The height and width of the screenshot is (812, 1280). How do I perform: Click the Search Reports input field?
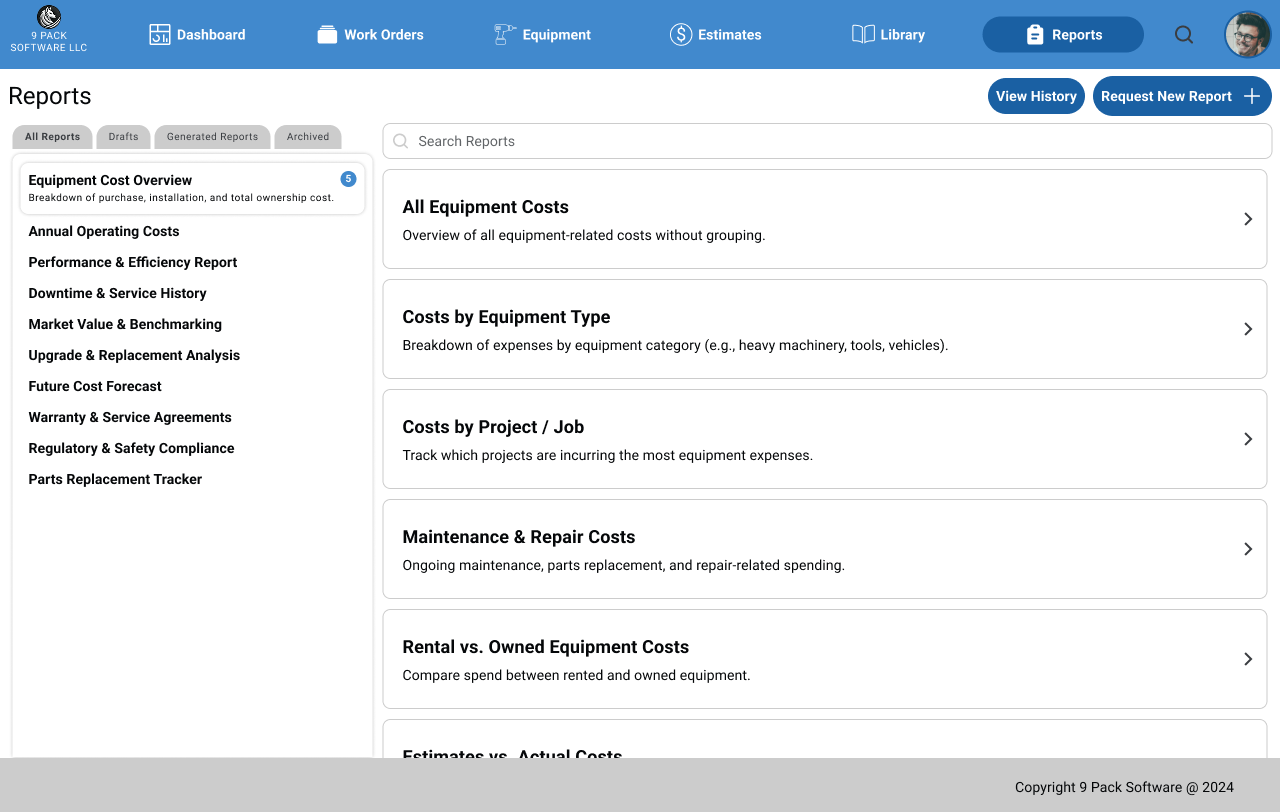(x=826, y=142)
